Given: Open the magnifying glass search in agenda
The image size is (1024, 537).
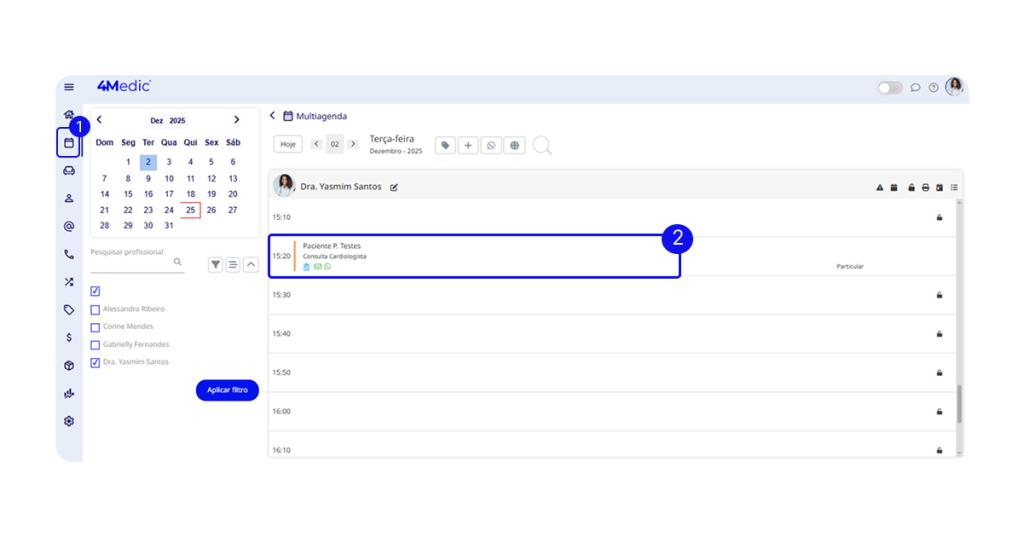Looking at the screenshot, I should (x=541, y=146).
